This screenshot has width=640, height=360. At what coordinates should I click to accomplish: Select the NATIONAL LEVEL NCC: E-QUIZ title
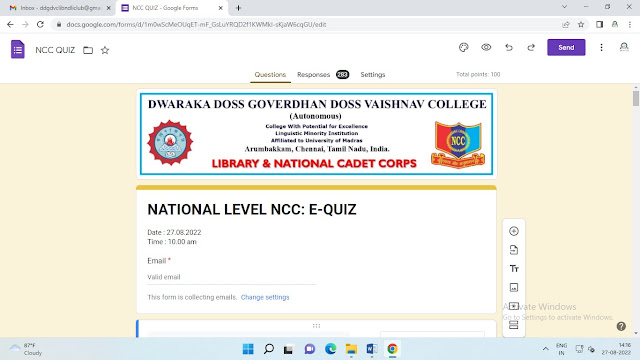click(252, 209)
